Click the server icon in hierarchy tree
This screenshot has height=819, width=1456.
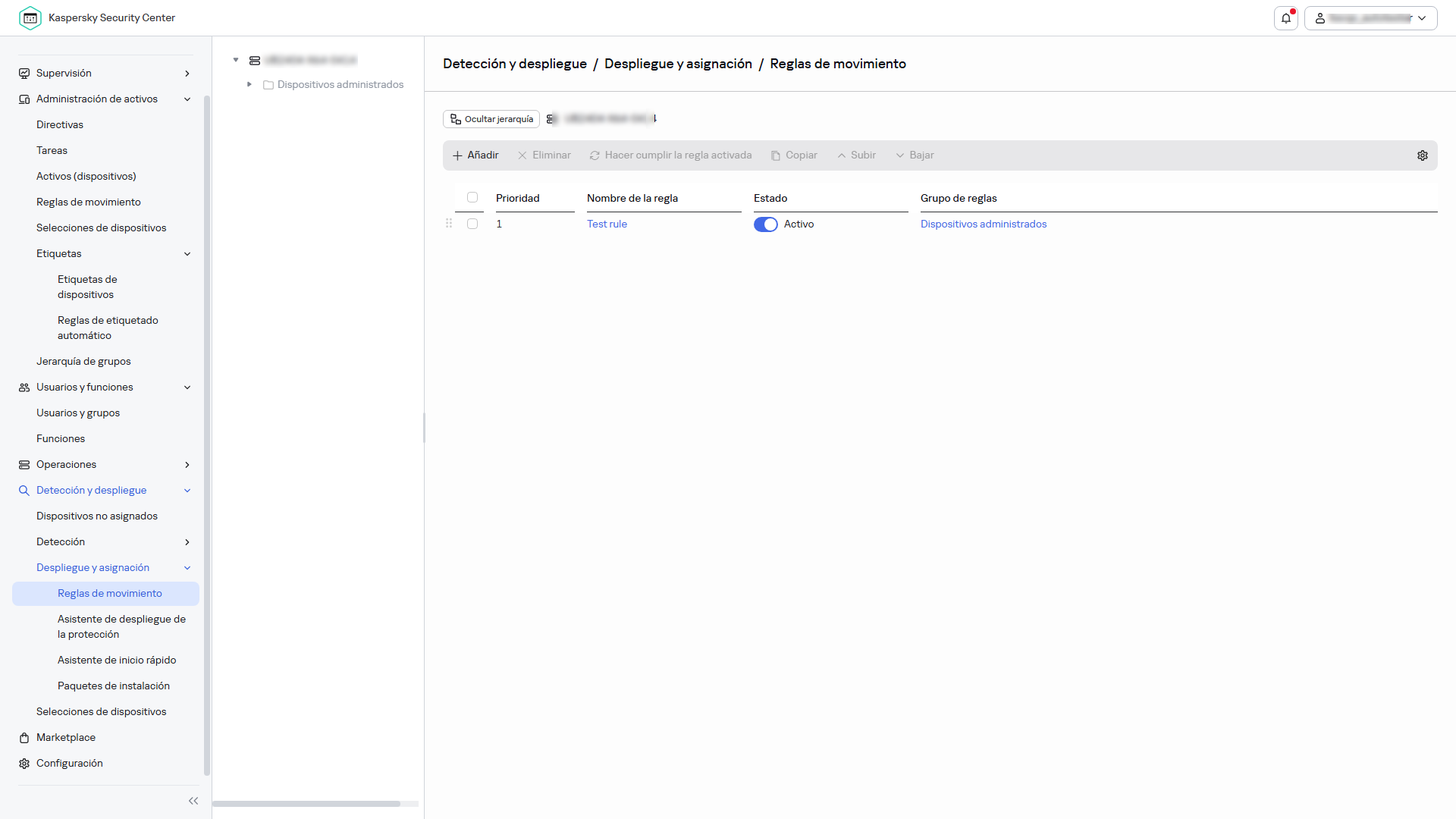click(255, 60)
